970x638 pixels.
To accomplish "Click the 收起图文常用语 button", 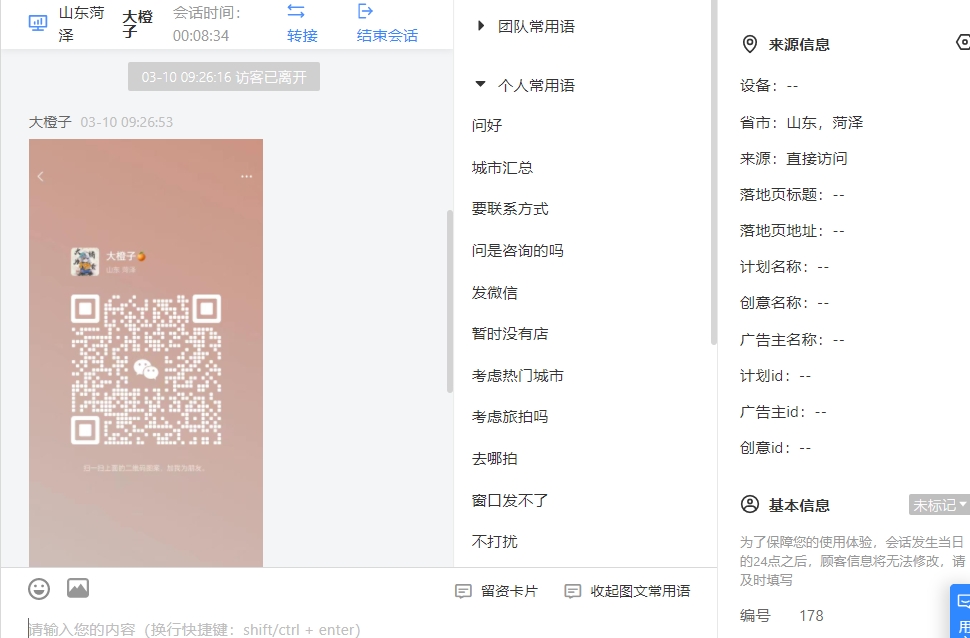I will (x=628, y=592).
